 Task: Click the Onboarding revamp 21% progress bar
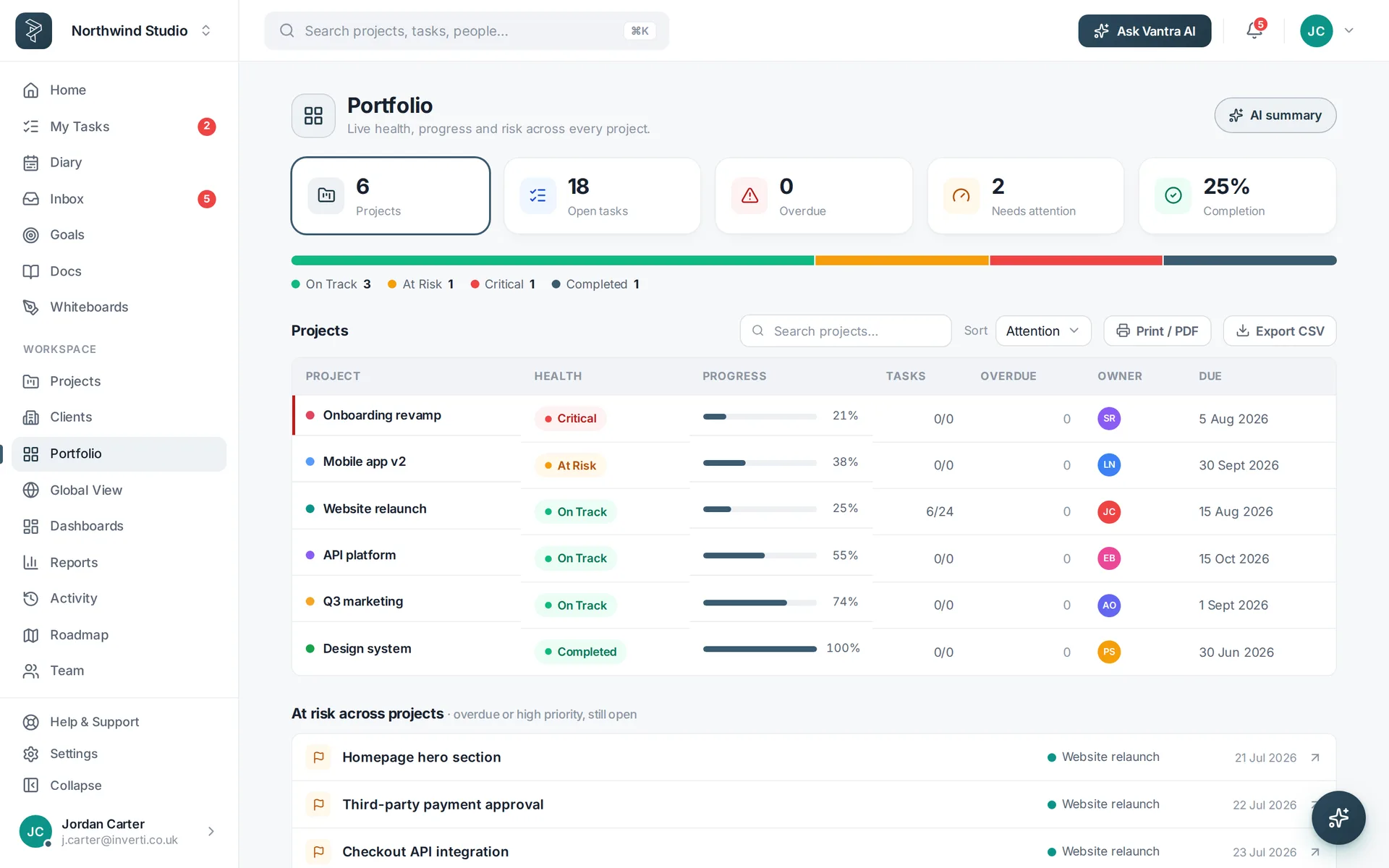pos(760,417)
